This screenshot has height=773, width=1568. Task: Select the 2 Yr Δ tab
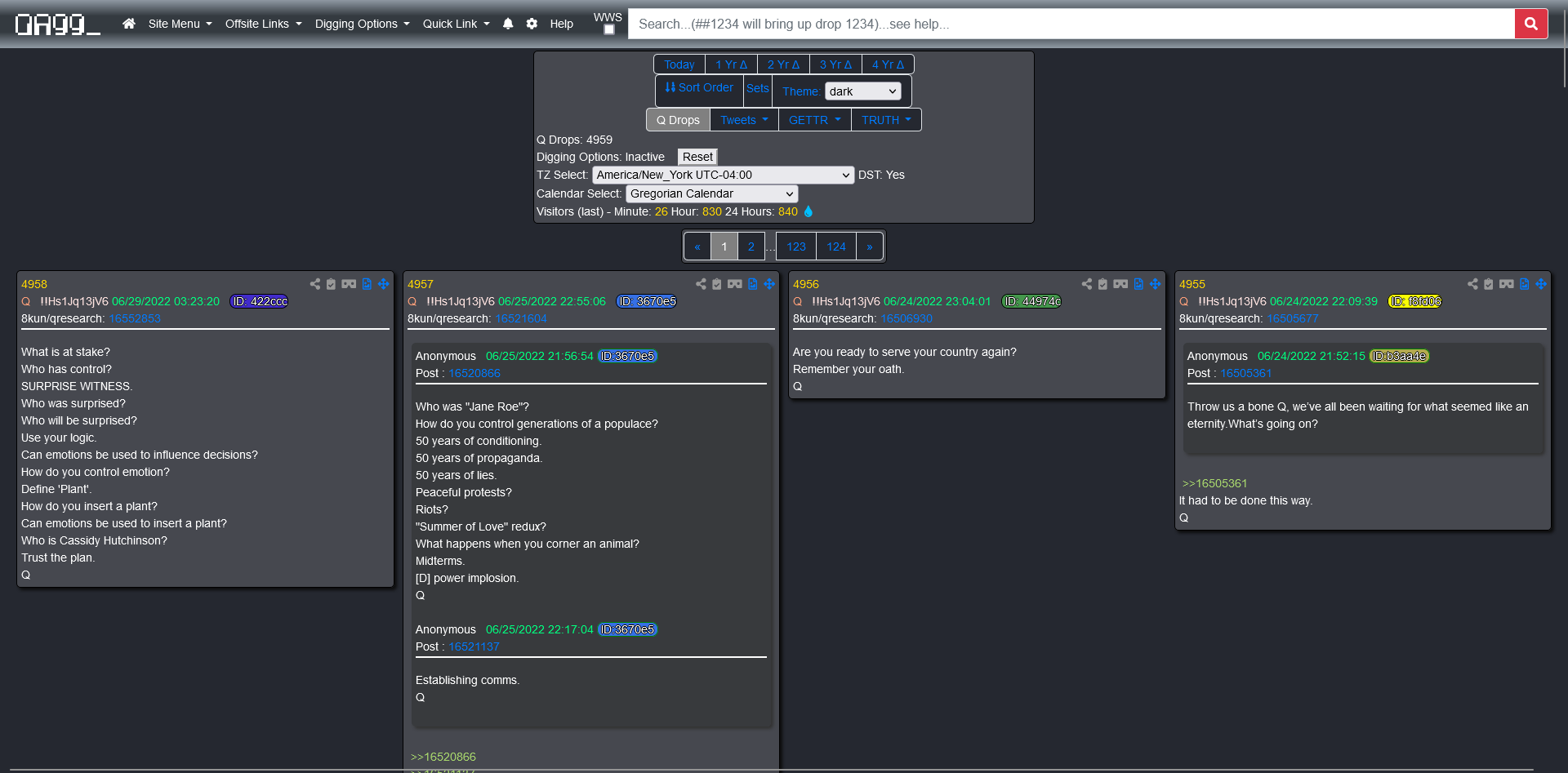783,64
